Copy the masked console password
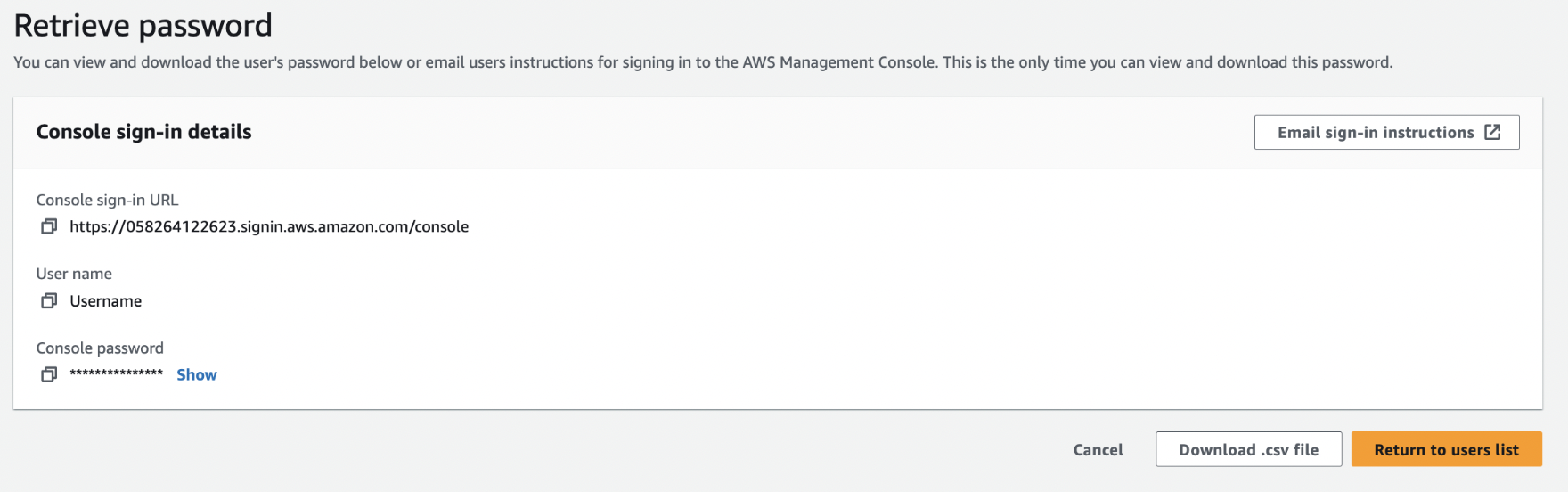 point(49,374)
